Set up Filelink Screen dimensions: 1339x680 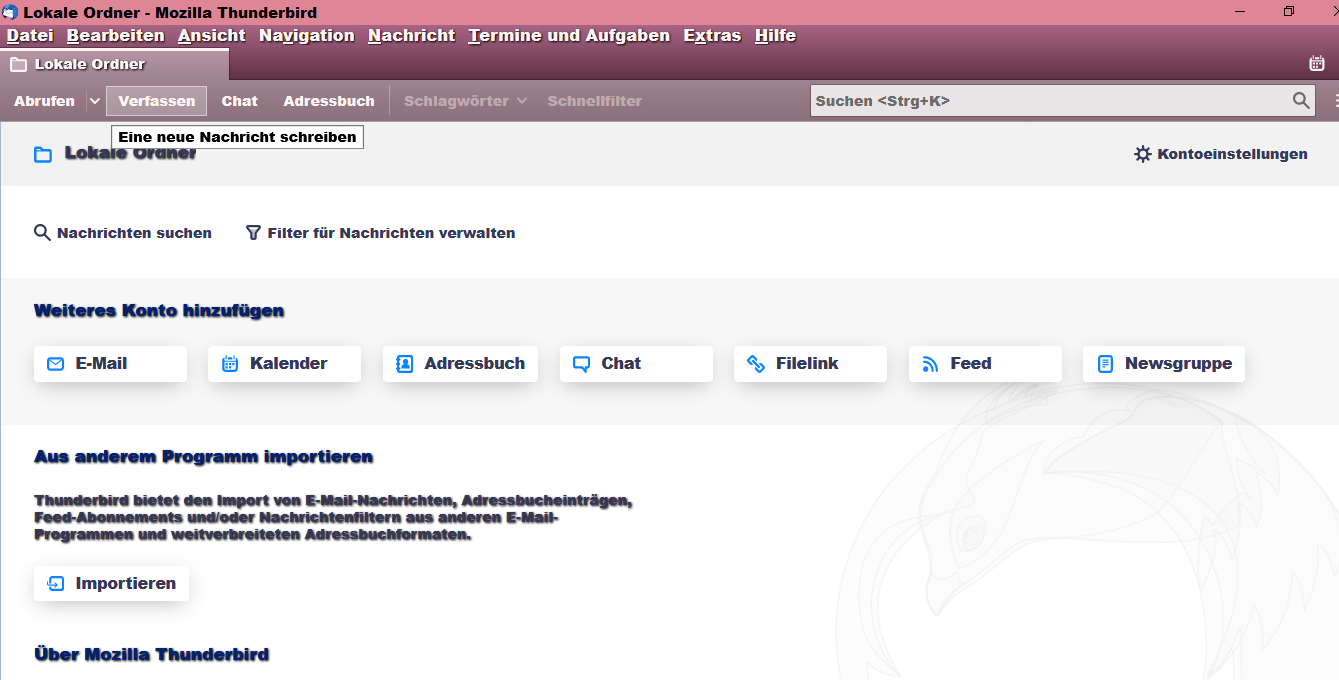[x=810, y=363]
